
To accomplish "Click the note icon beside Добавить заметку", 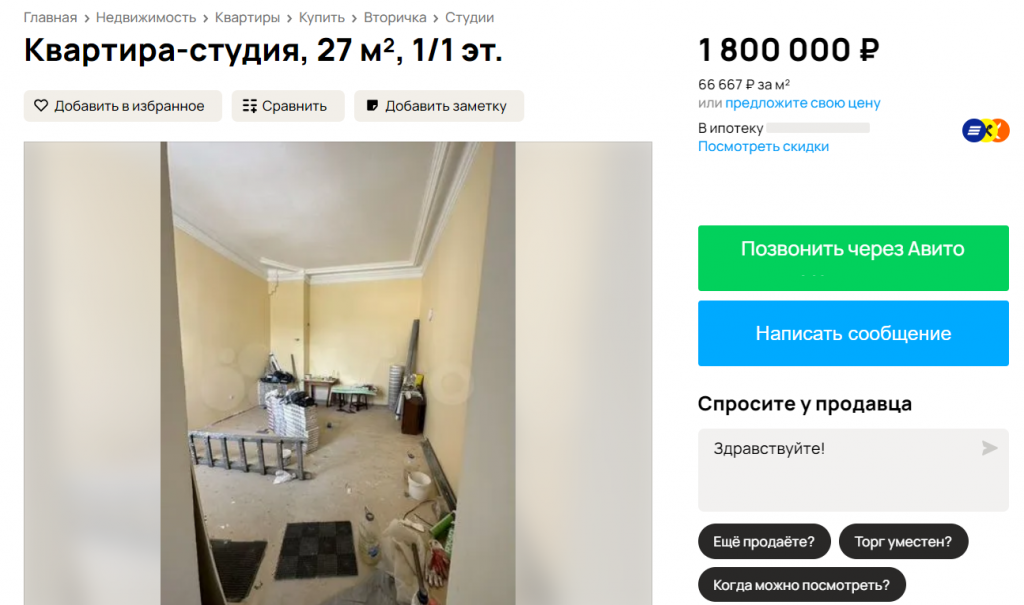I will [372, 105].
